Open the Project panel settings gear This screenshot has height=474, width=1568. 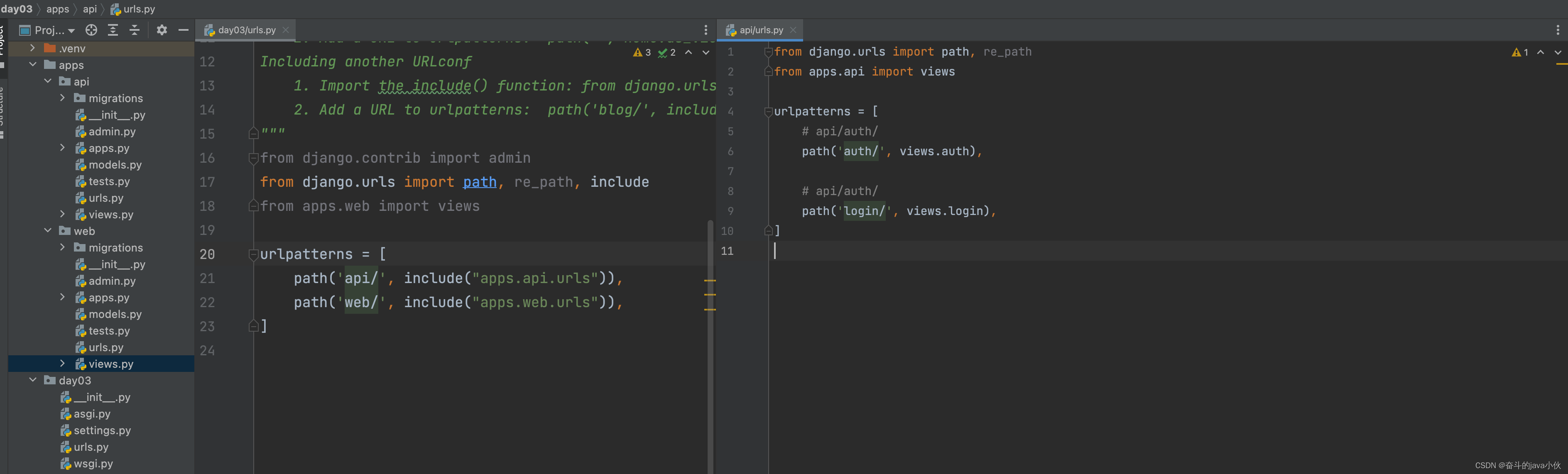(x=161, y=30)
